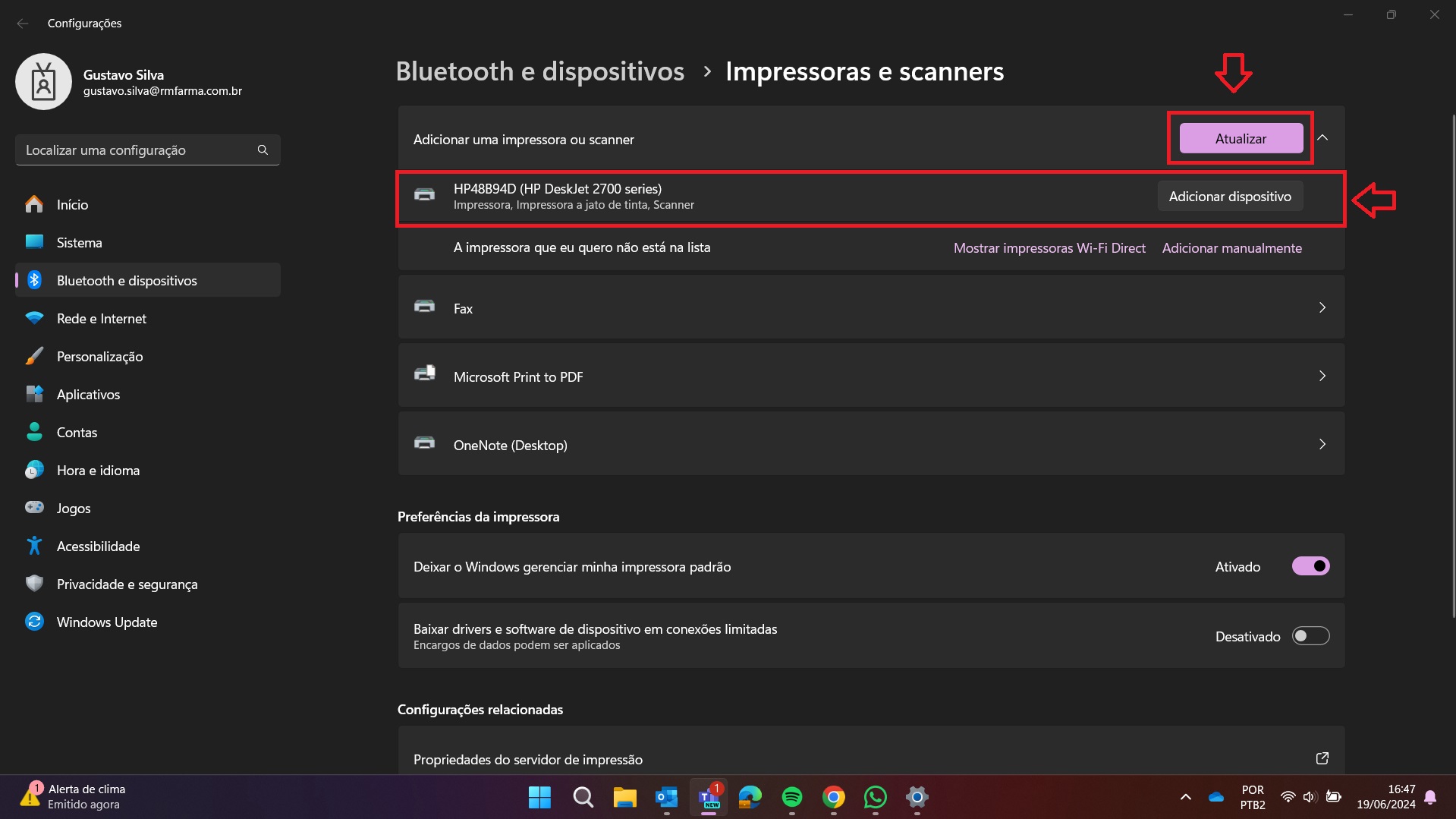Enable driver download over metered connections
This screenshot has width=1456, height=819.
(x=1310, y=636)
